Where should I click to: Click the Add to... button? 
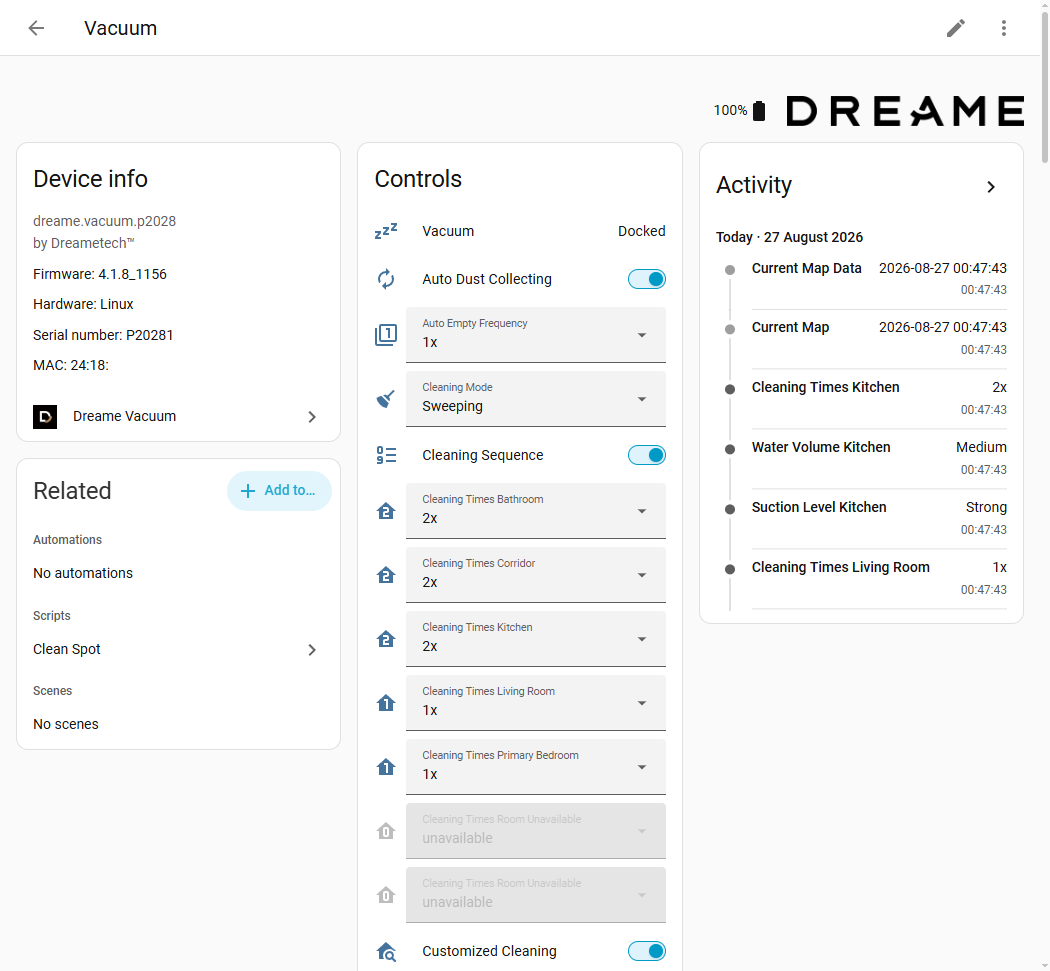point(279,491)
